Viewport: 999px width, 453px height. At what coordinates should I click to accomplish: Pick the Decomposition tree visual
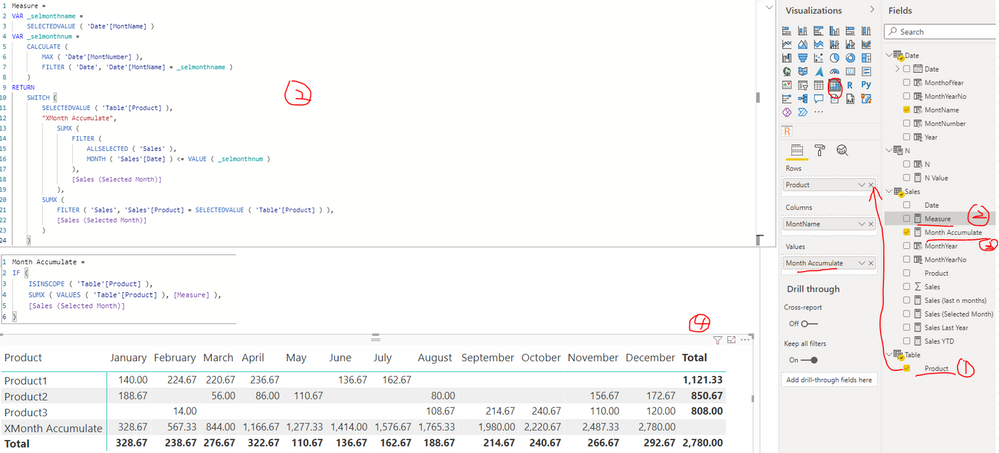[x=803, y=98]
